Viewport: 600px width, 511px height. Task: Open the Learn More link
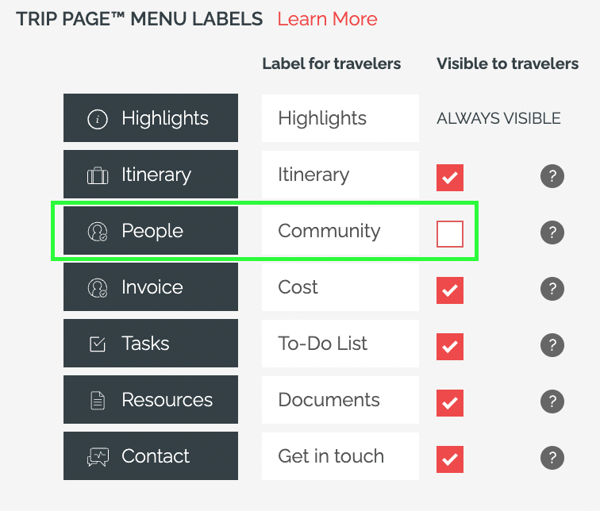point(327,19)
